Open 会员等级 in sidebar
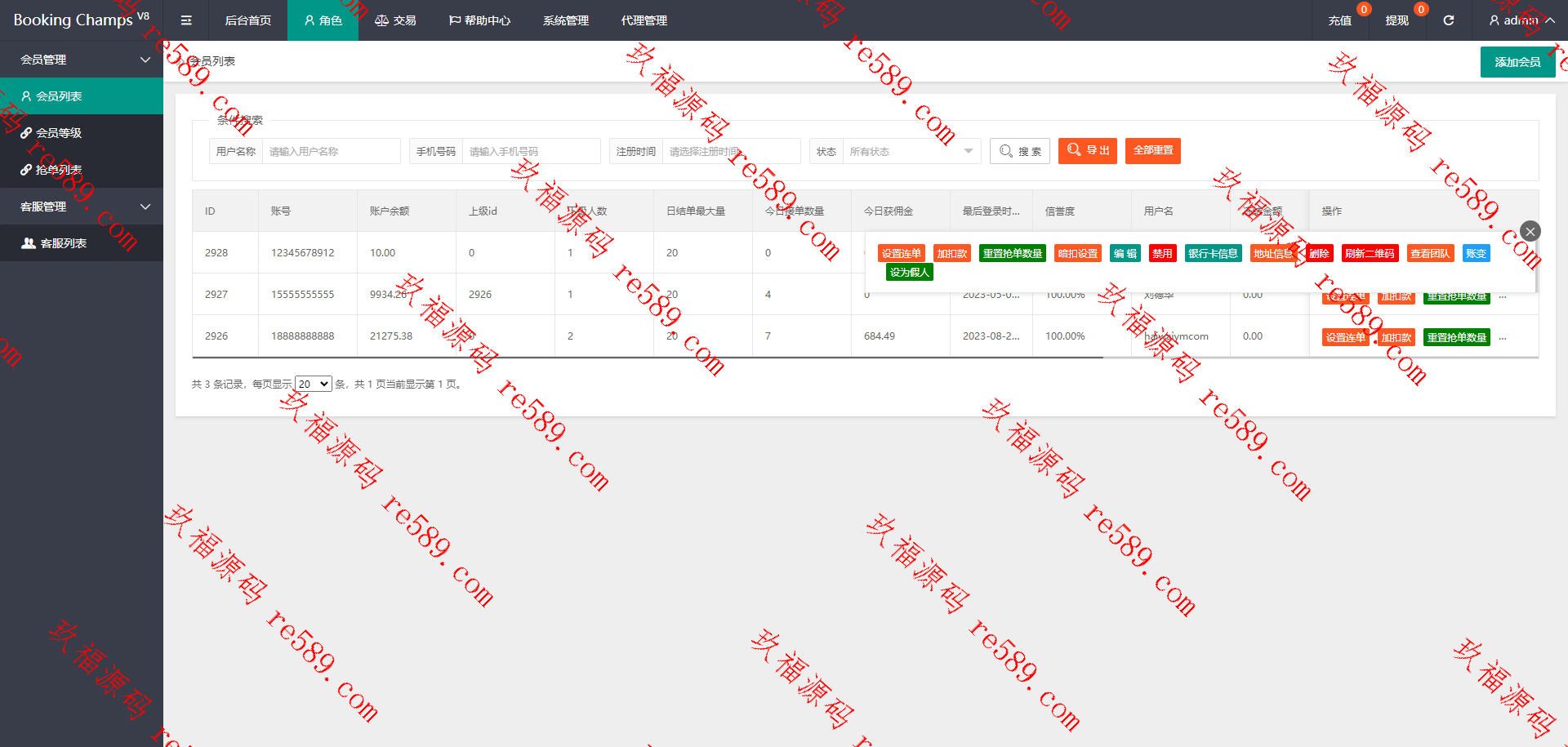The width and height of the screenshot is (1568, 747). pos(82,133)
